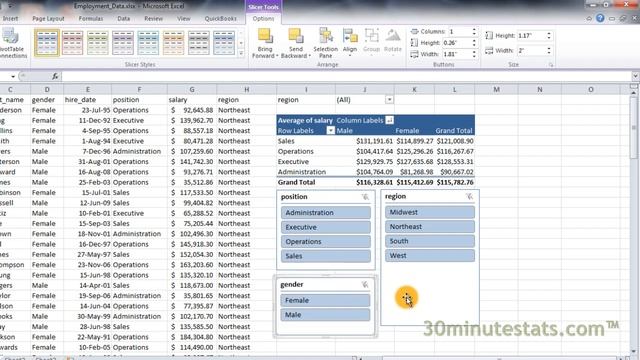Open the Size dialog launcher
This screenshot has width=640, height=360.
(551, 65)
